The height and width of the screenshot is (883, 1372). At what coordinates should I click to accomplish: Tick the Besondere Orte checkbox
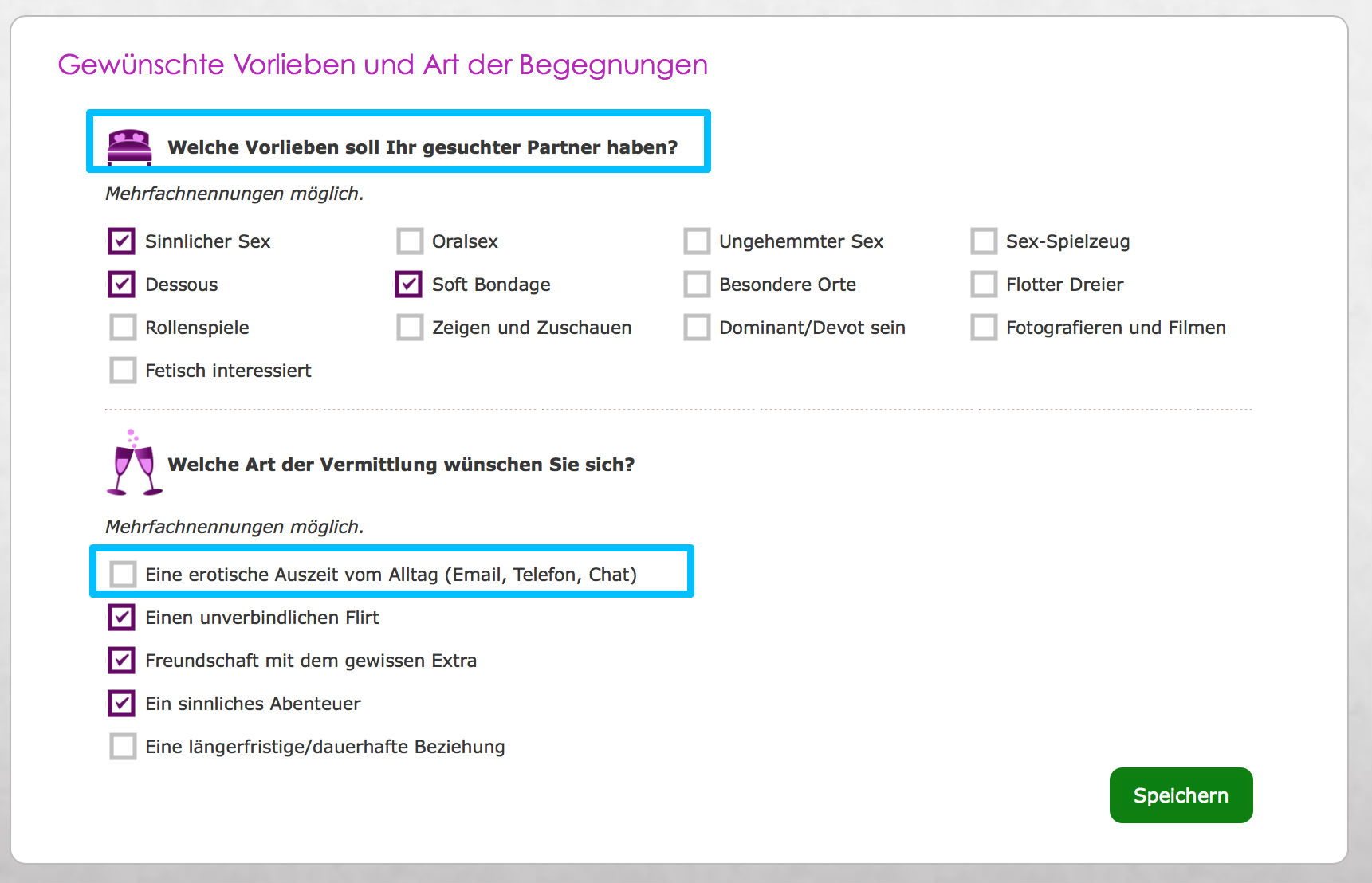point(697,284)
